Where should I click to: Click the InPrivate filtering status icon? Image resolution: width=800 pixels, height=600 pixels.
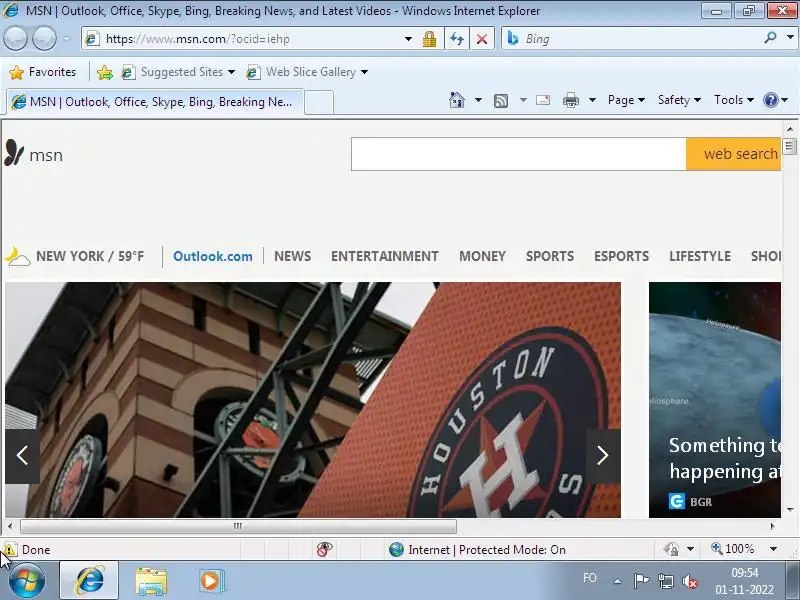click(x=324, y=549)
